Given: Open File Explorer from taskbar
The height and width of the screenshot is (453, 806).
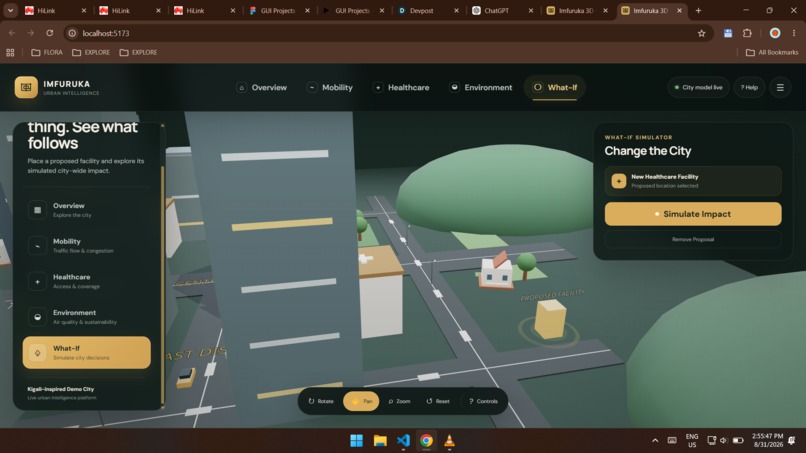Looking at the screenshot, I should (380, 441).
